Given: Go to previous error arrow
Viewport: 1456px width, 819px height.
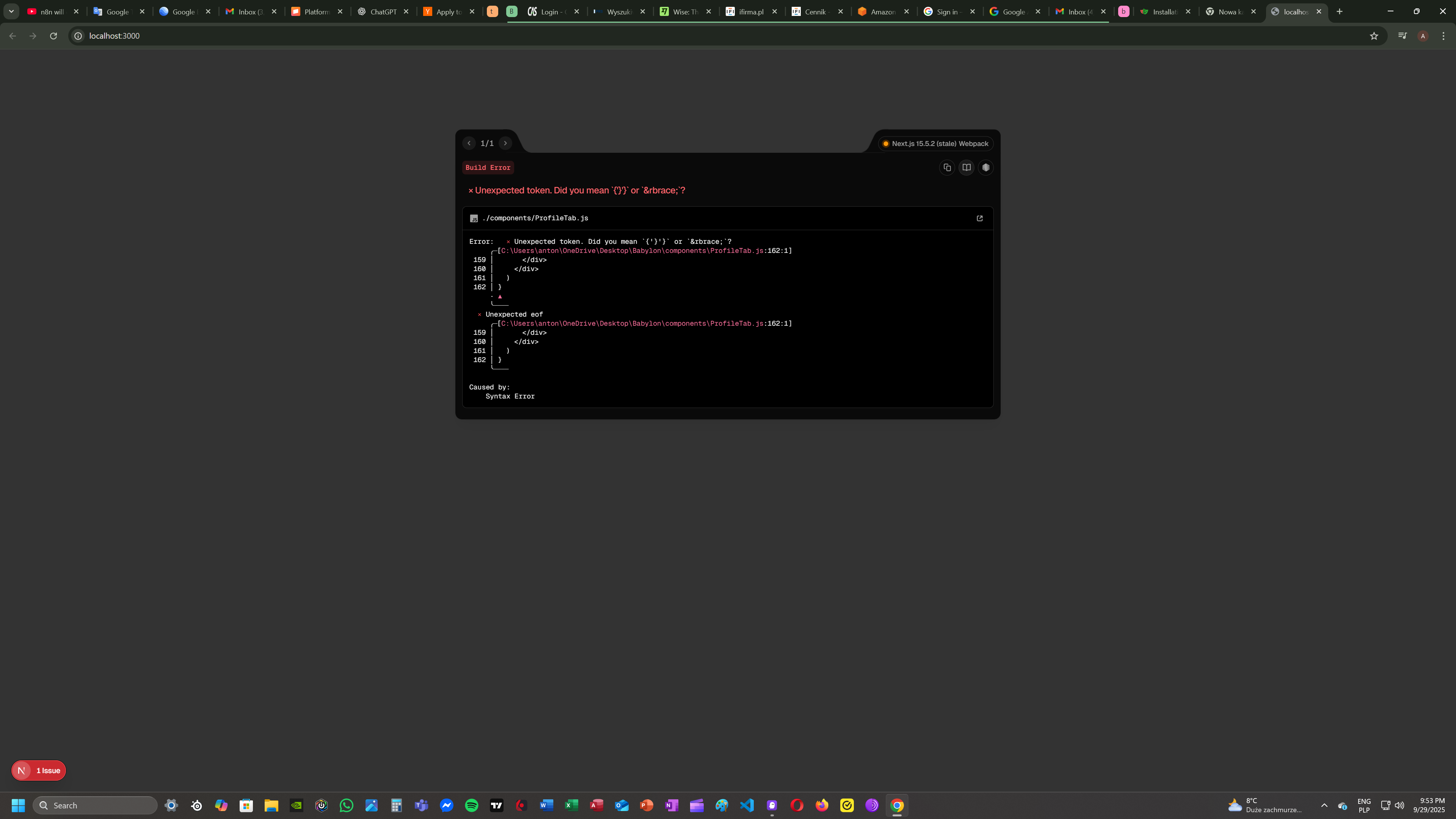Looking at the screenshot, I should pos(469,143).
